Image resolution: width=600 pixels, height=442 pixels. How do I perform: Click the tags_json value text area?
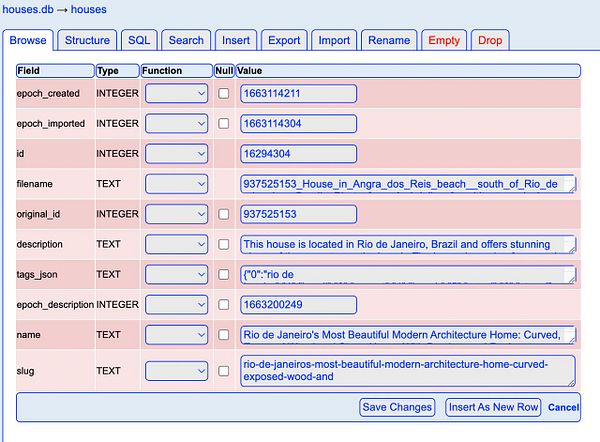(408, 274)
